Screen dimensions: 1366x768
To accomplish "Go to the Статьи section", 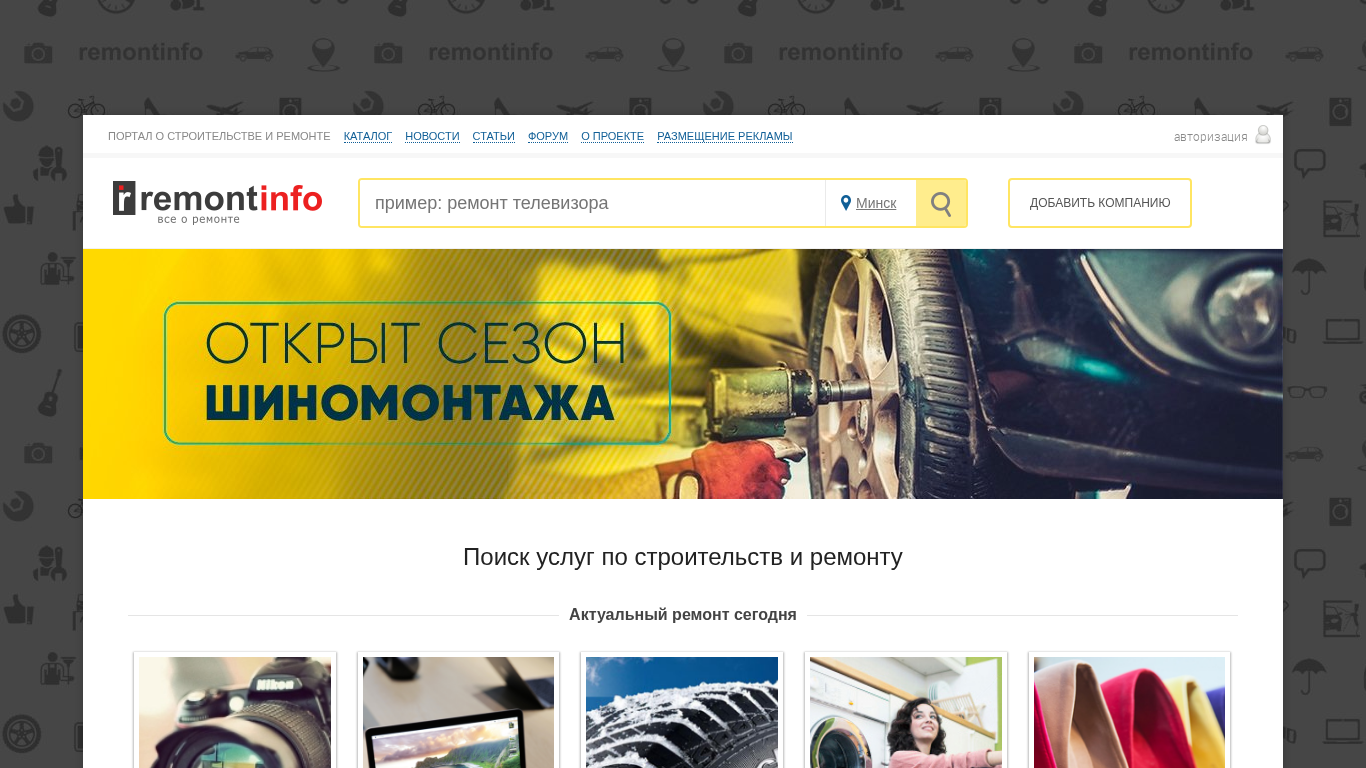I will point(494,136).
